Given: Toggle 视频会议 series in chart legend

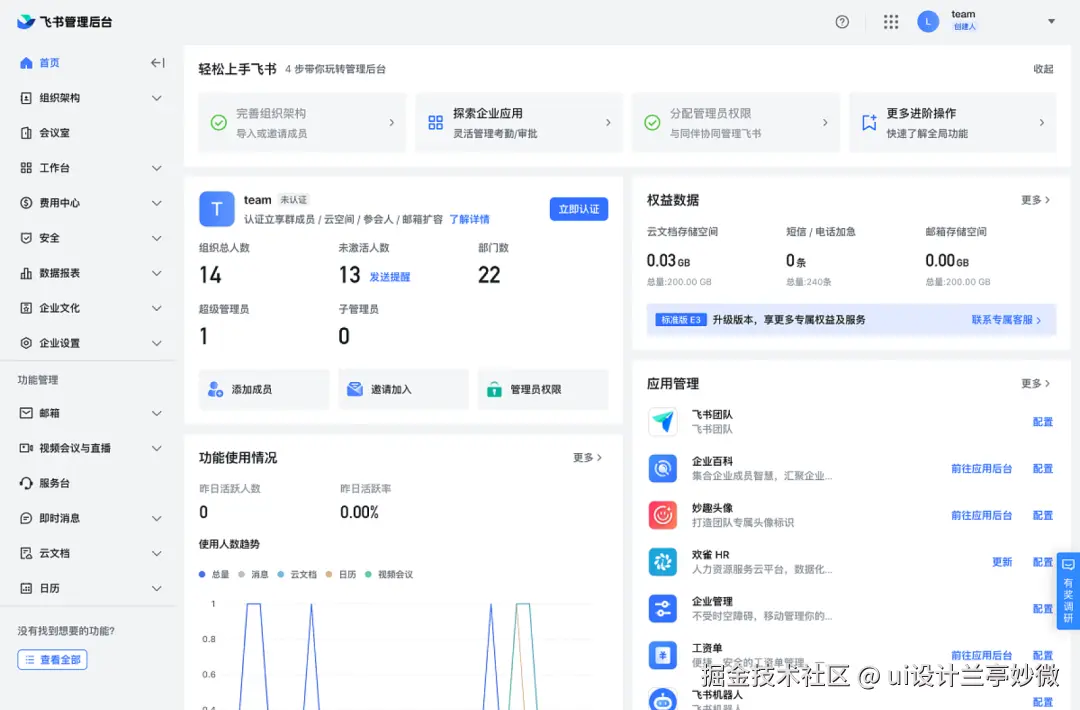Looking at the screenshot, I should (x=389, y=574).
